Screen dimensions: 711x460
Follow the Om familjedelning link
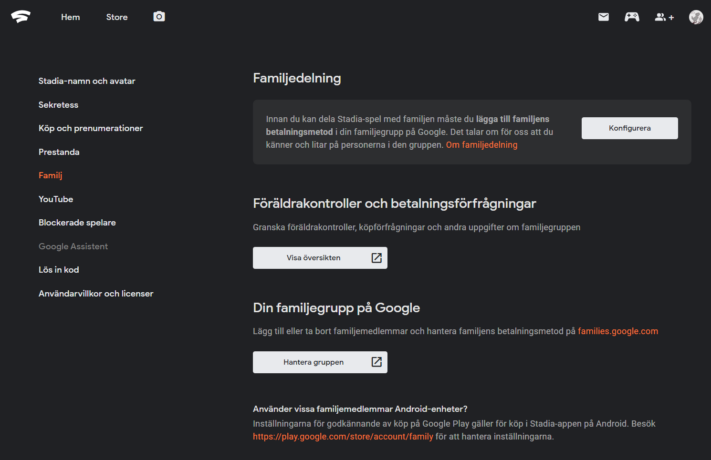pos(481,145)
